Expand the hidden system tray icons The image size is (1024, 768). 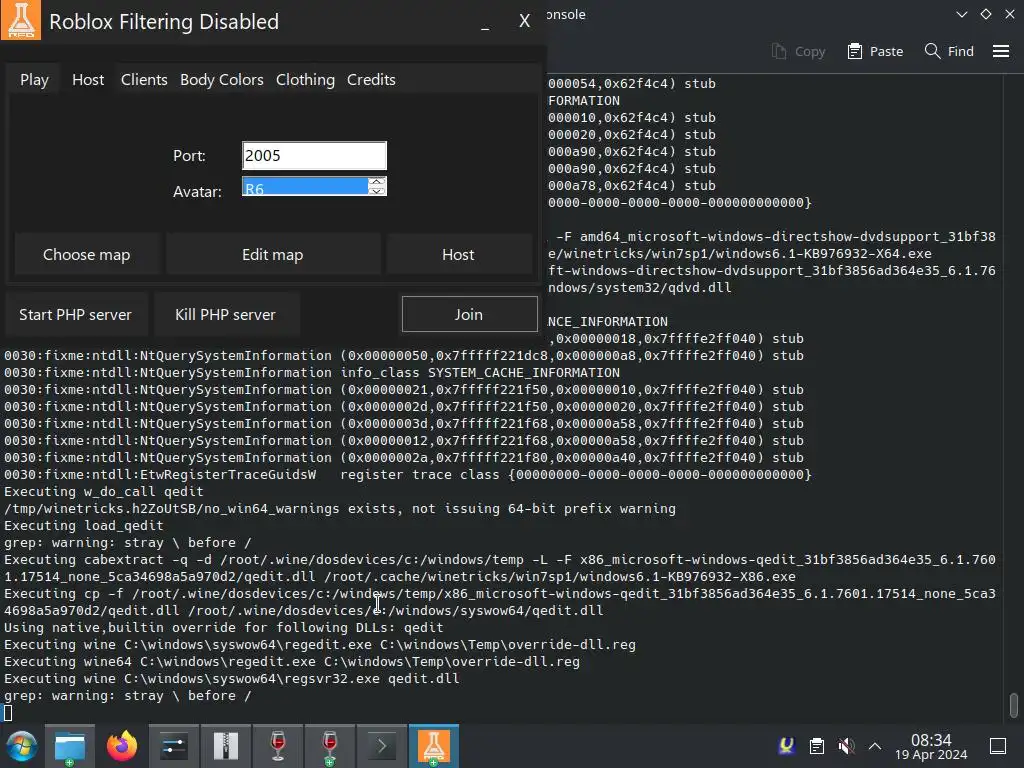(875, 746)
